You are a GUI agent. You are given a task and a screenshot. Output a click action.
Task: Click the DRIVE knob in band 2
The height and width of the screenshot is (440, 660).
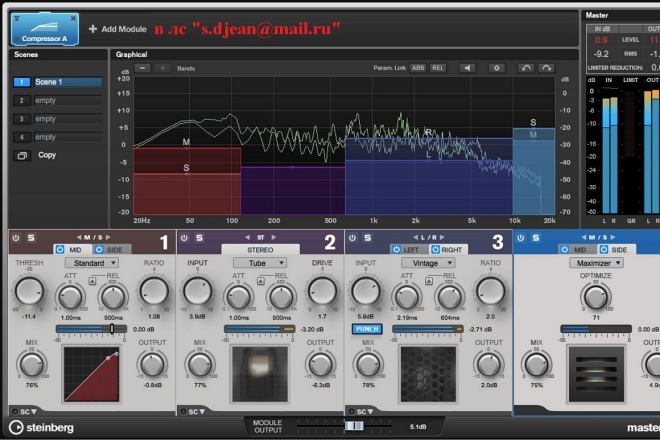[x=322, y=291]
